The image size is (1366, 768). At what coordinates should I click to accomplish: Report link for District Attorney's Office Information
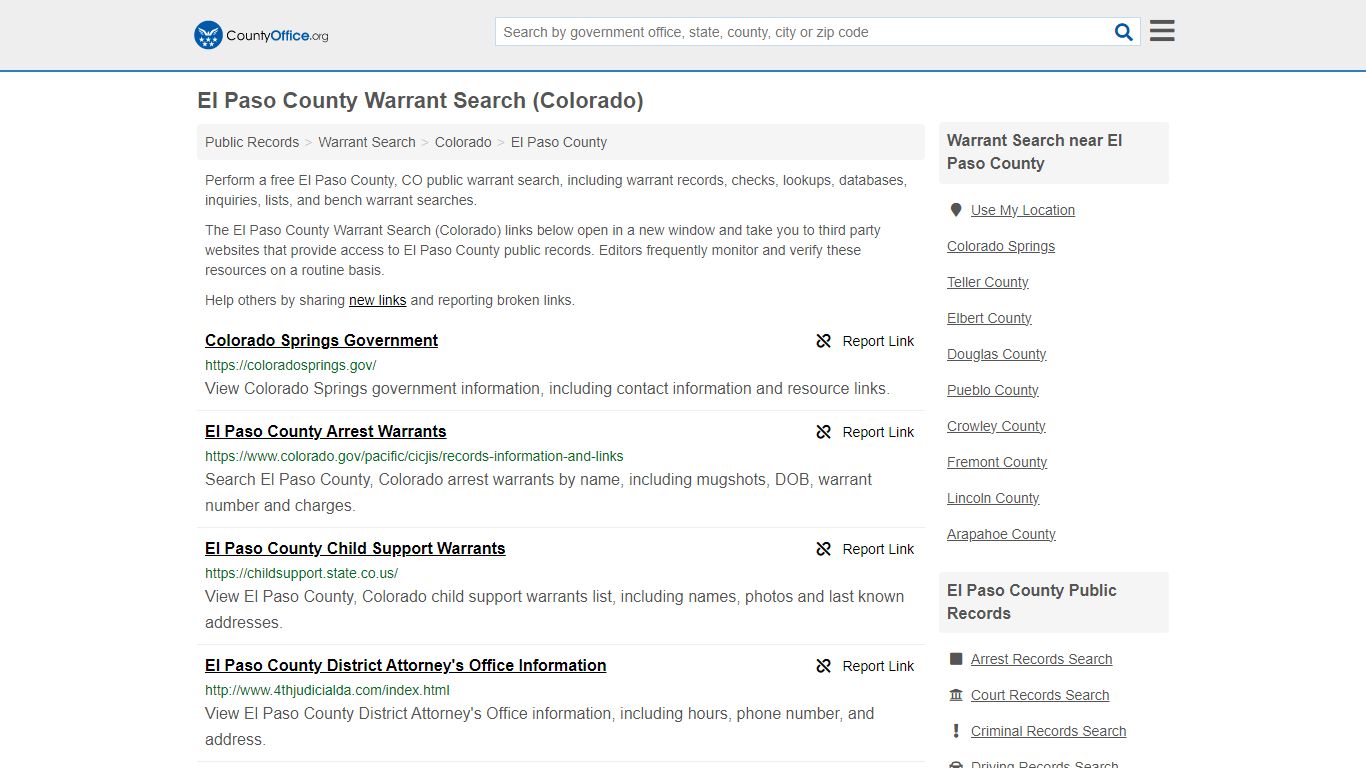click(x=865, y=666)
